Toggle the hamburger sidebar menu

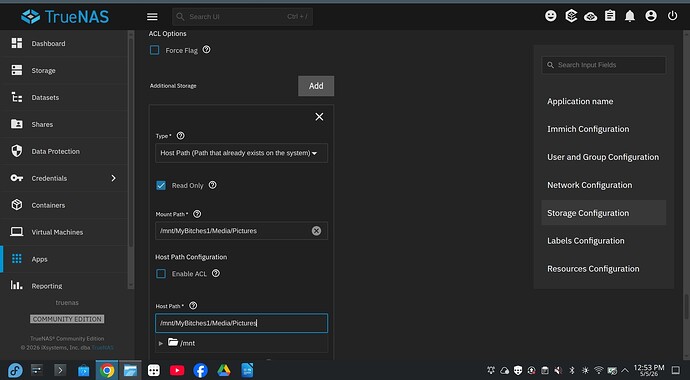pyautogui.click(x=152, y=17)
